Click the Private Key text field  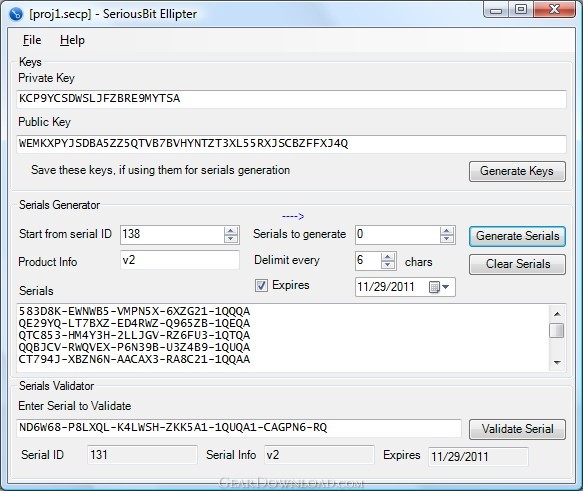click(291, 99)
